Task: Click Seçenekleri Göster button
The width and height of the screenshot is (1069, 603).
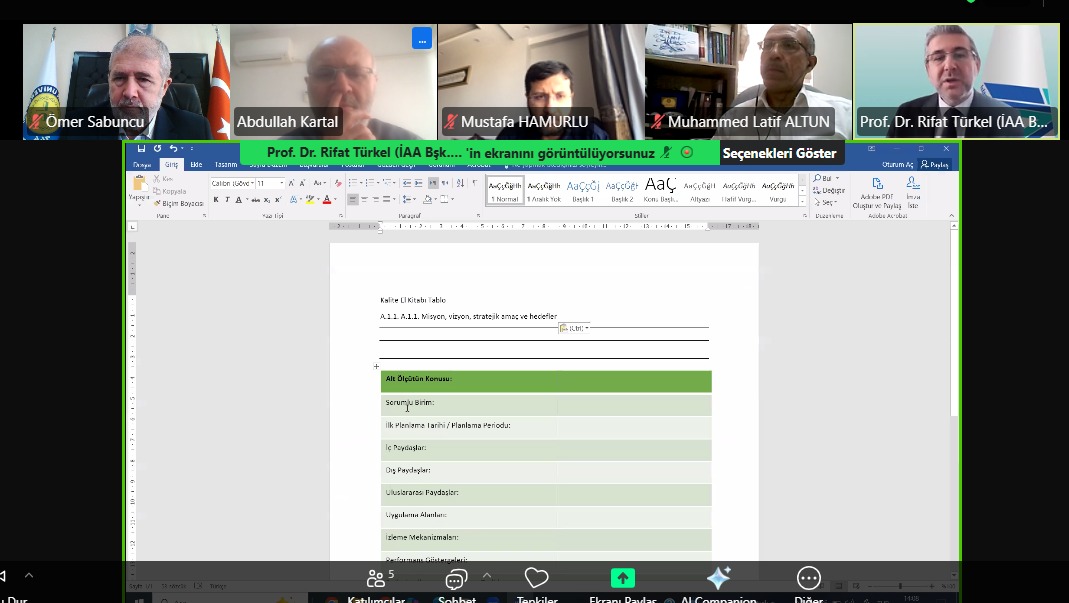Action: [x=779, y=153]
